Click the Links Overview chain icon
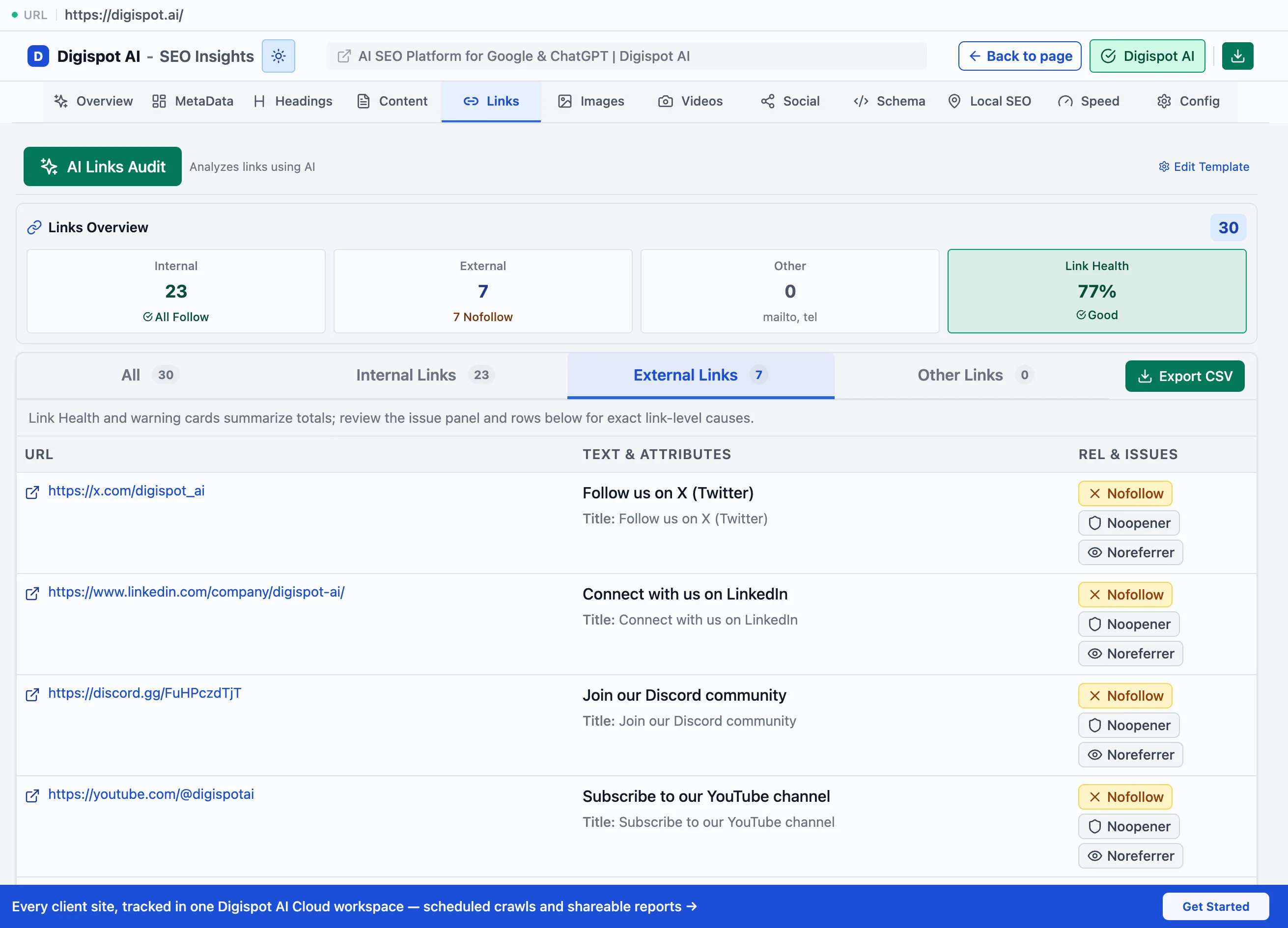The width and height of the screenshot is (1288, 928). click(x=34, y=228)
